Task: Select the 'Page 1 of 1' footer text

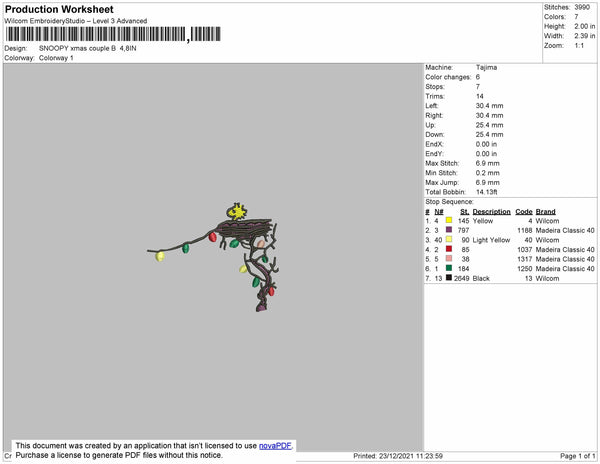Action: coord(578,456)
